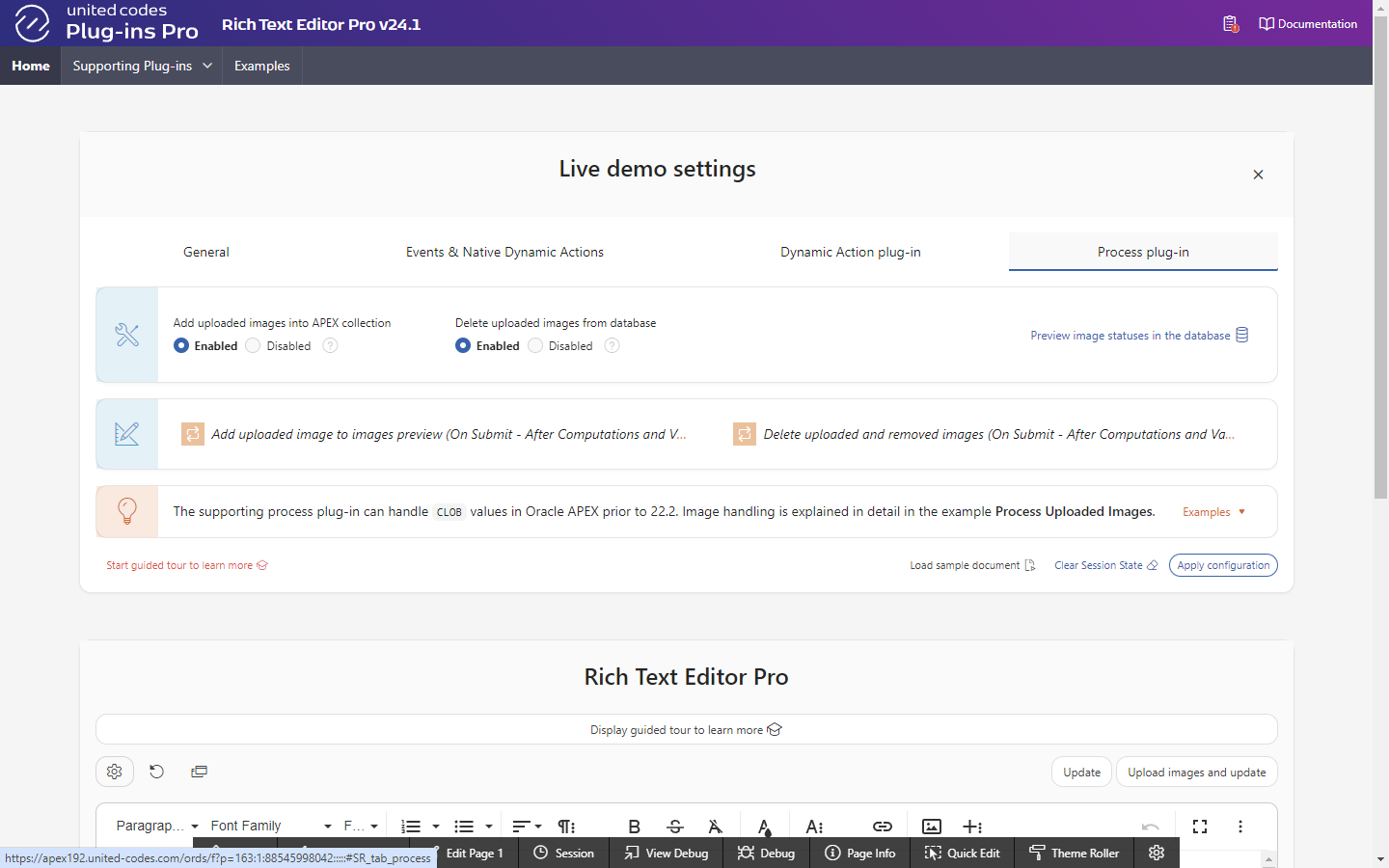Click Session in developer toolbar
This screenshot has width=1389, height=868.
coord(564,853)
